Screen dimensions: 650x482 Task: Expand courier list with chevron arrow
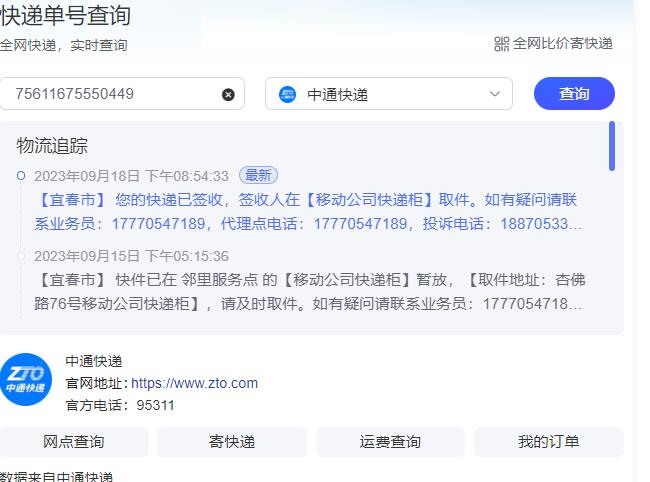[494, 94]
